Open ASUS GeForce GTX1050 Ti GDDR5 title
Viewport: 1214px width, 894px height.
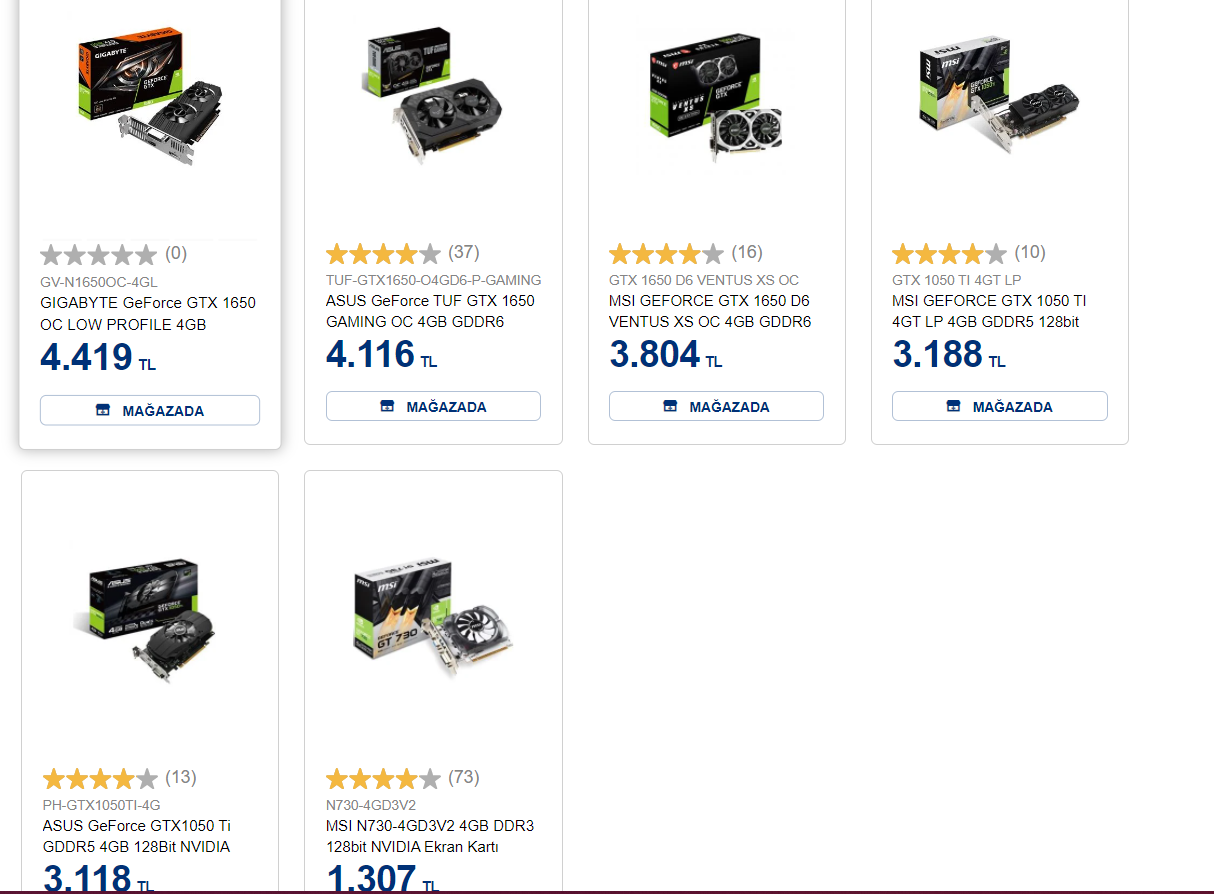point(137,836)
